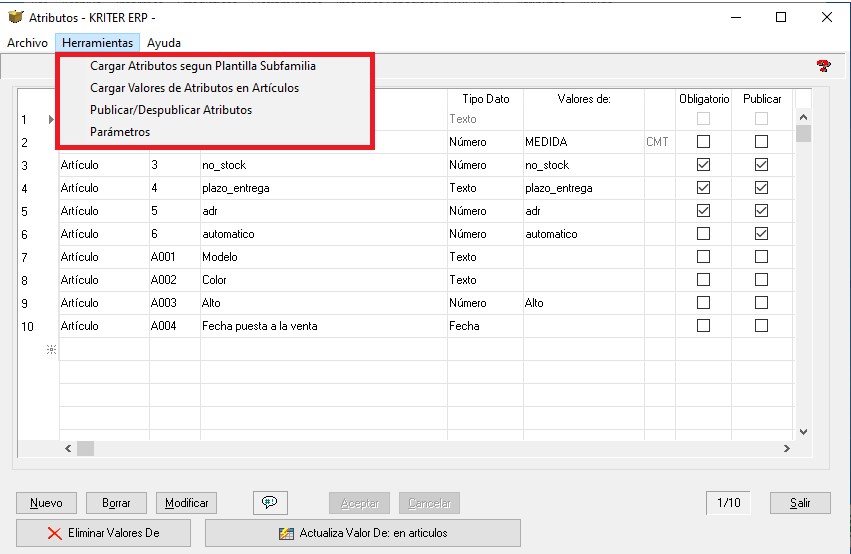
Task: Select the no_stock attribute name cell
Action: click(324, 165)
